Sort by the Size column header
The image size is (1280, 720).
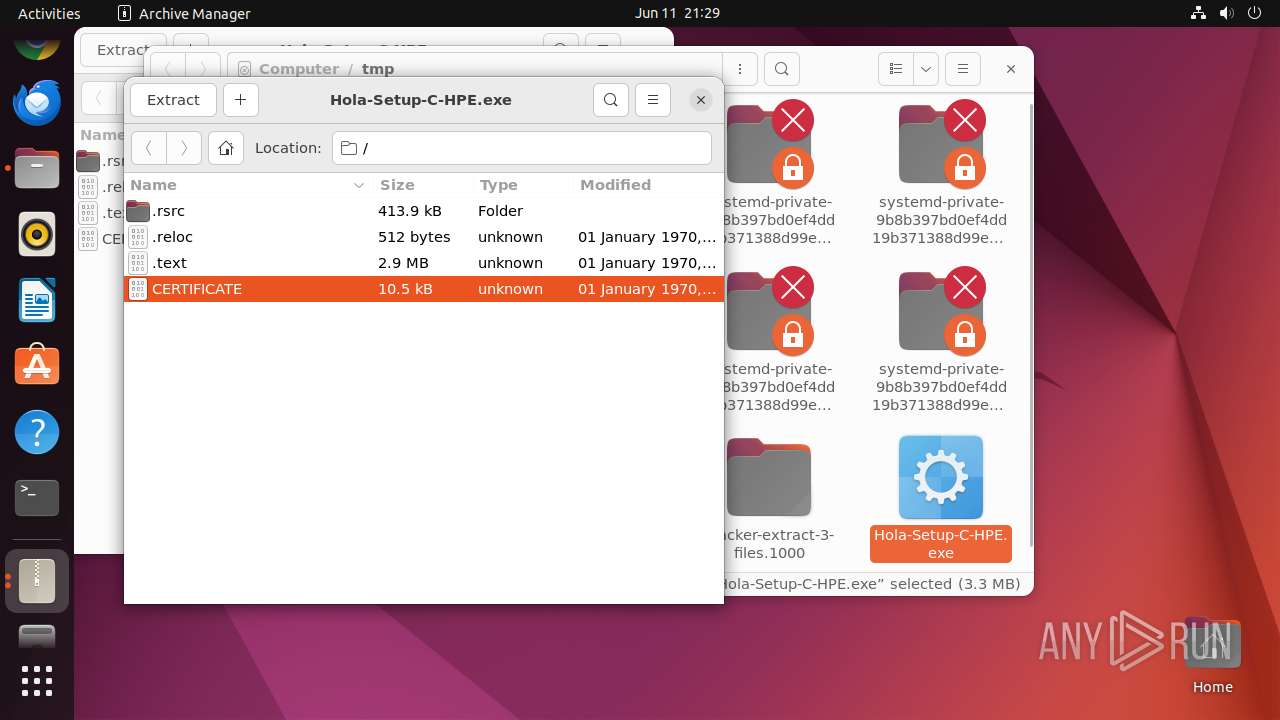click(x=421, y=185)
